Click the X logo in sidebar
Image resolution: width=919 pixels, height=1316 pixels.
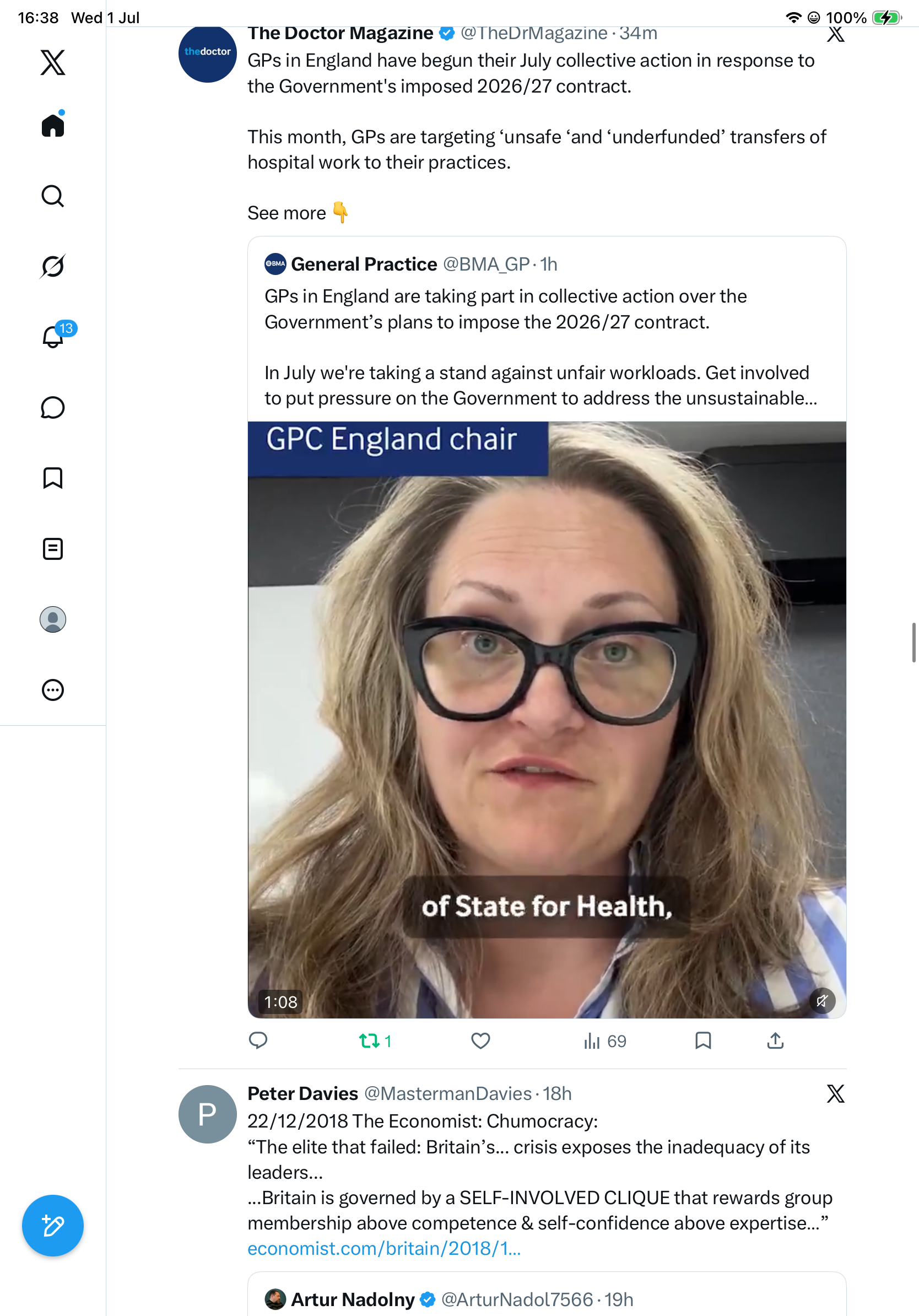click(53, 62)
